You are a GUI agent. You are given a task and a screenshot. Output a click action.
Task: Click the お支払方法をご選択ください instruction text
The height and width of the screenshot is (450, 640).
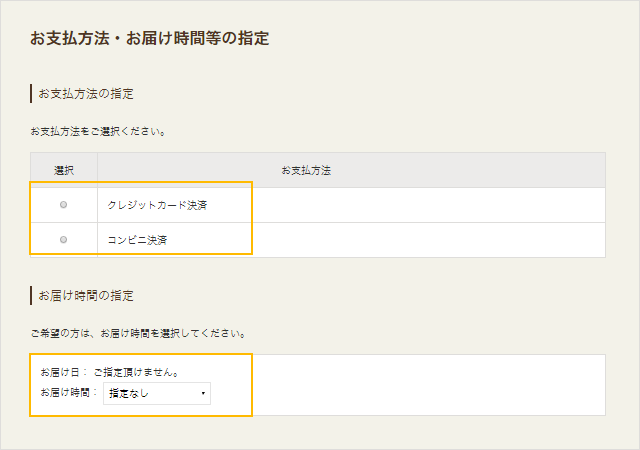tap(98, 131)
